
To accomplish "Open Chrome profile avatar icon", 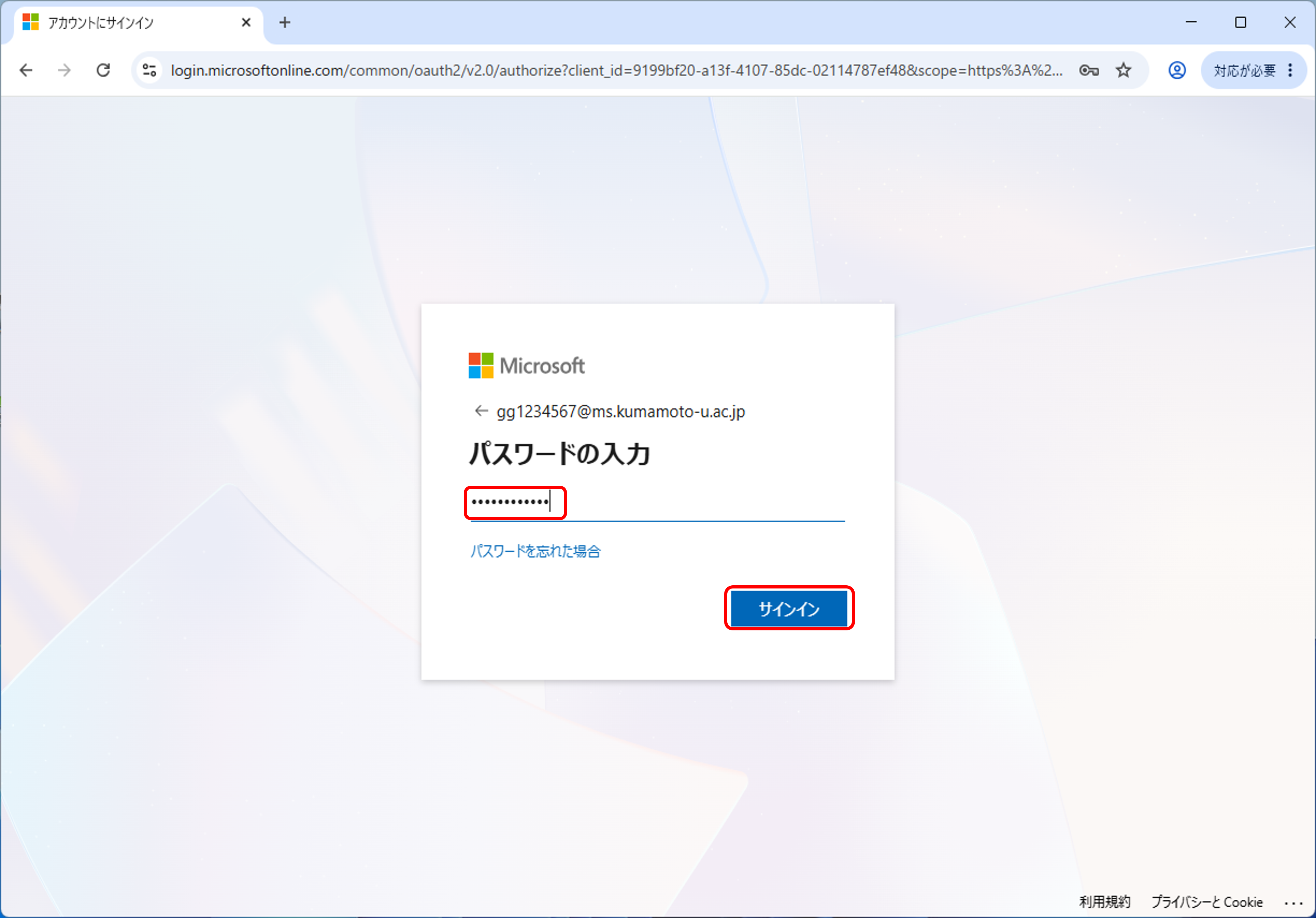I will point(1177,71).
